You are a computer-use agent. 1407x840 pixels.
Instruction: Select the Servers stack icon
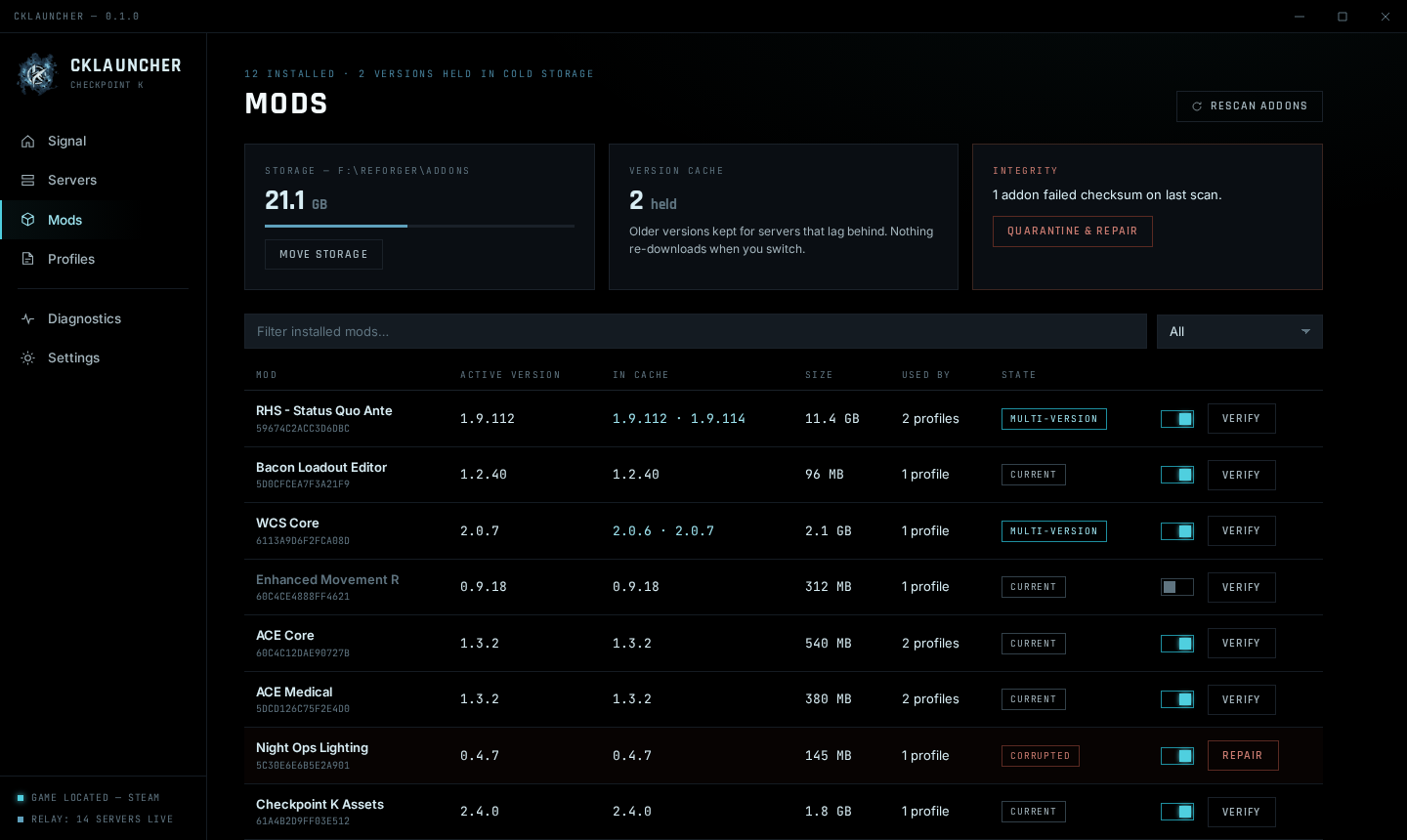(x=28, y=180)
